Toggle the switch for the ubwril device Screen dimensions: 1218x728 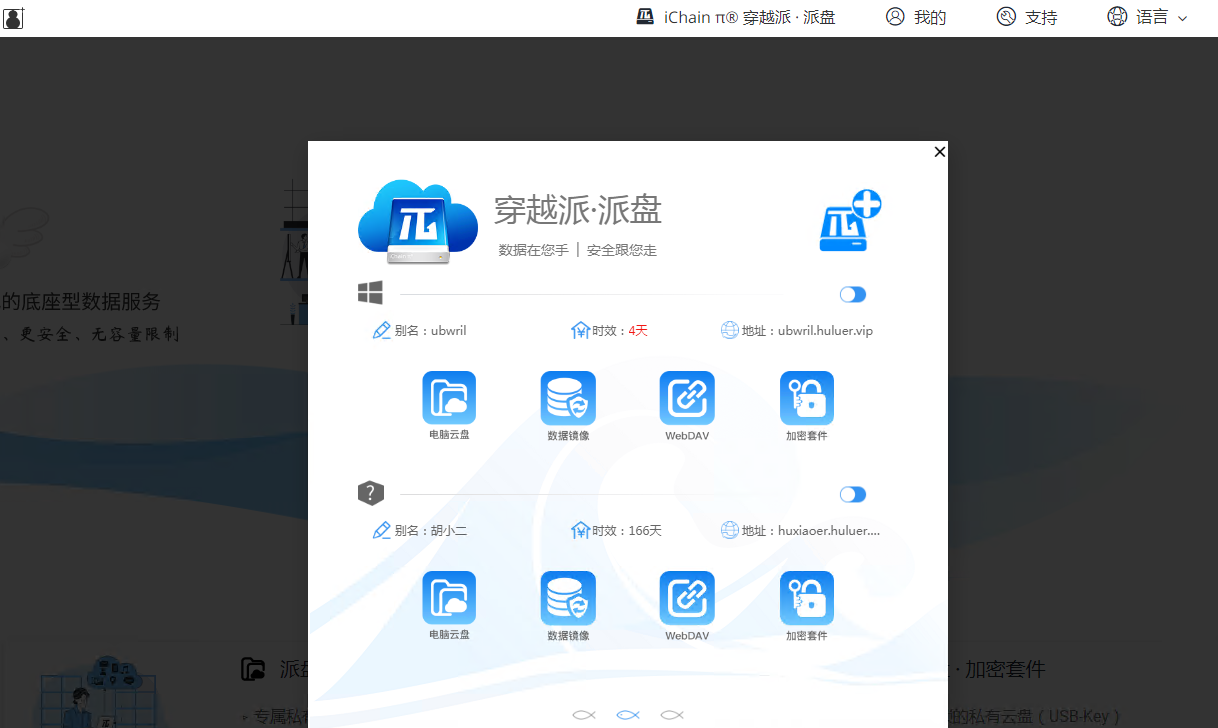[x=853, y=294]
